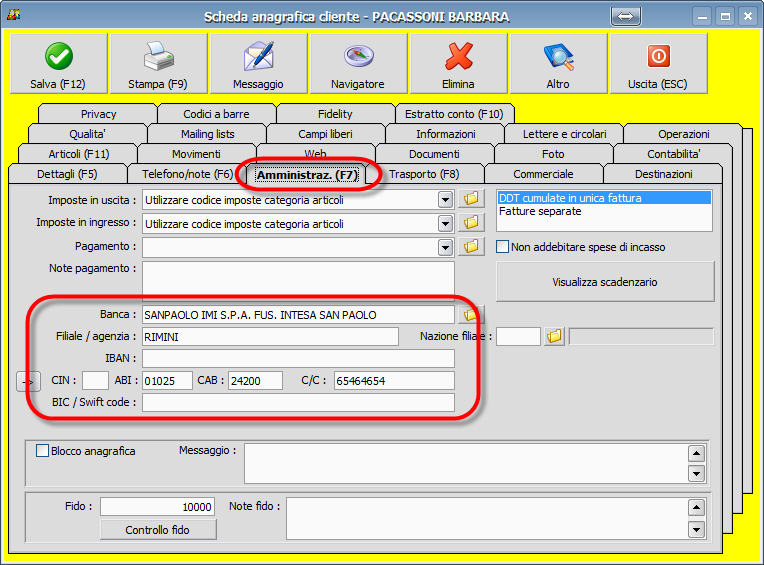
Task: Open folder lookup beside Pagamento field
Action: click(471, 246)
